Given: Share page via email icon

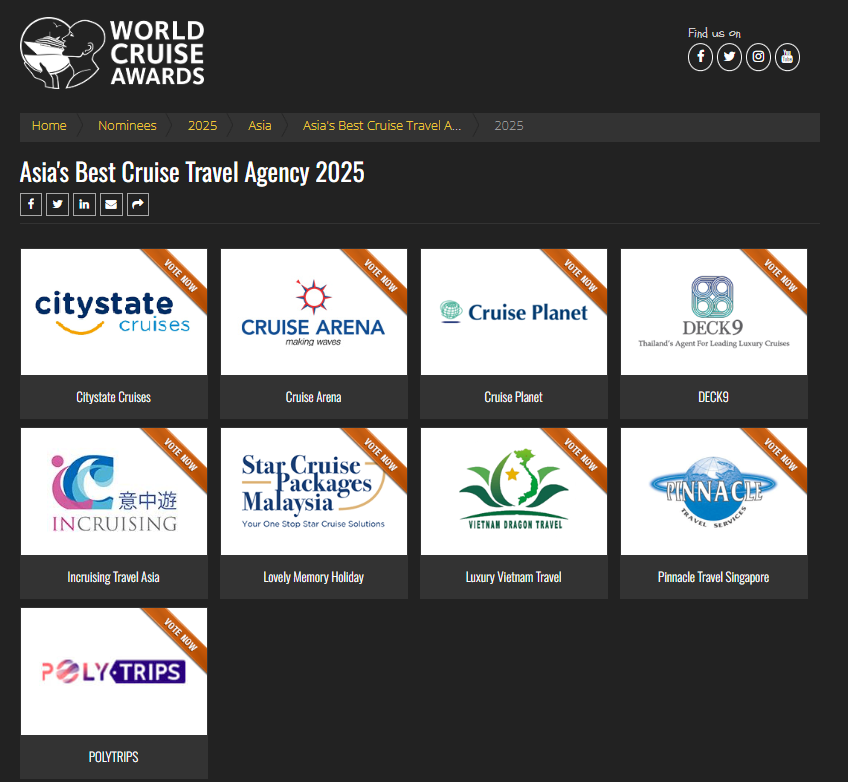Looking at the screenshot, I should tap(111, 205).
